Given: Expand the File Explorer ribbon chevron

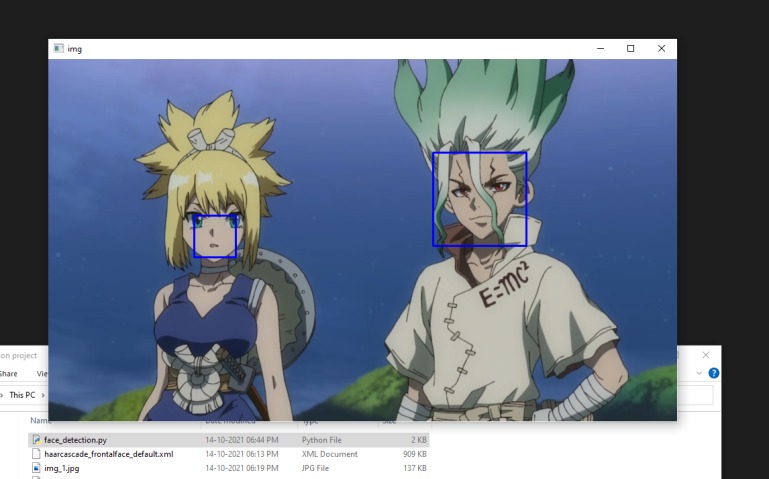Looking at the screenshot, I should [699, 373].
